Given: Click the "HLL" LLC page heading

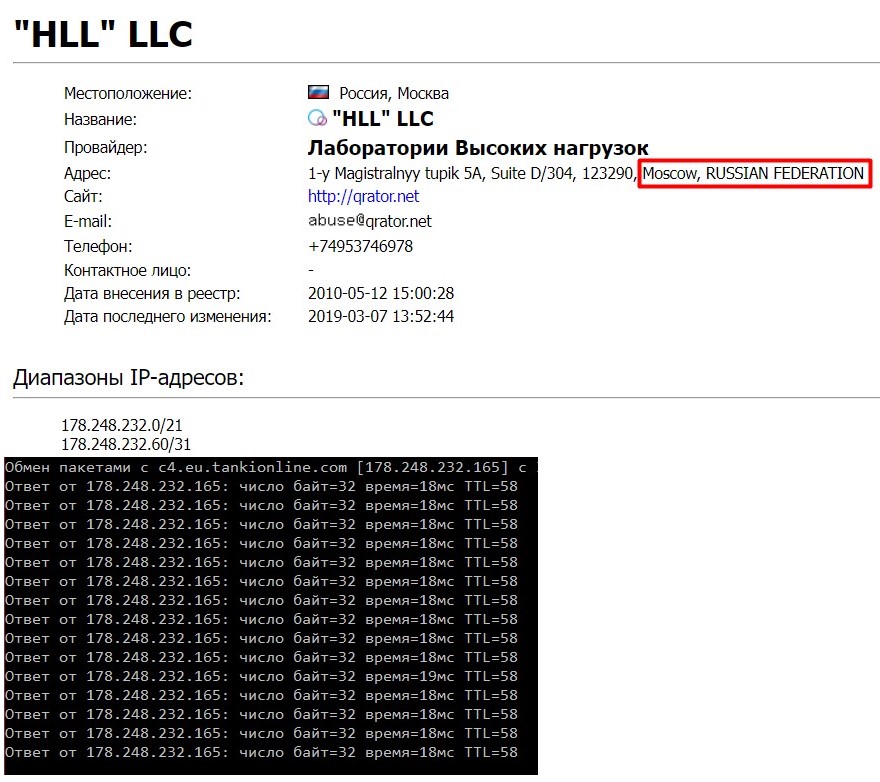Looking at the screenshot, I should click(x=103, y=34).
